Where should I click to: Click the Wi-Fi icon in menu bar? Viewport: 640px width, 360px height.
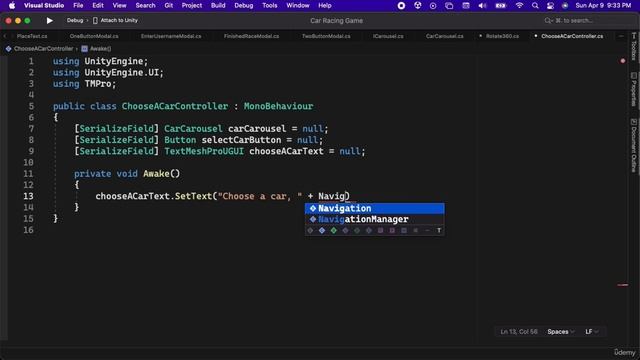tap(519, 6)
